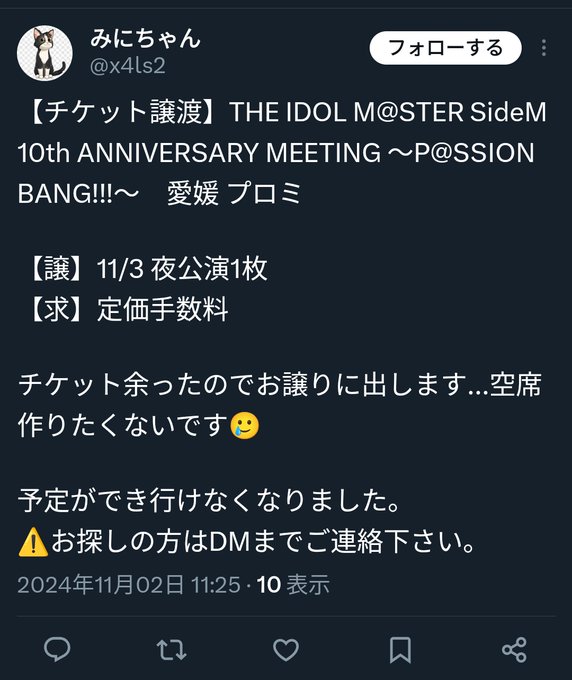
Task: Open the three-dot more options menu
Action: pos(544,48)
